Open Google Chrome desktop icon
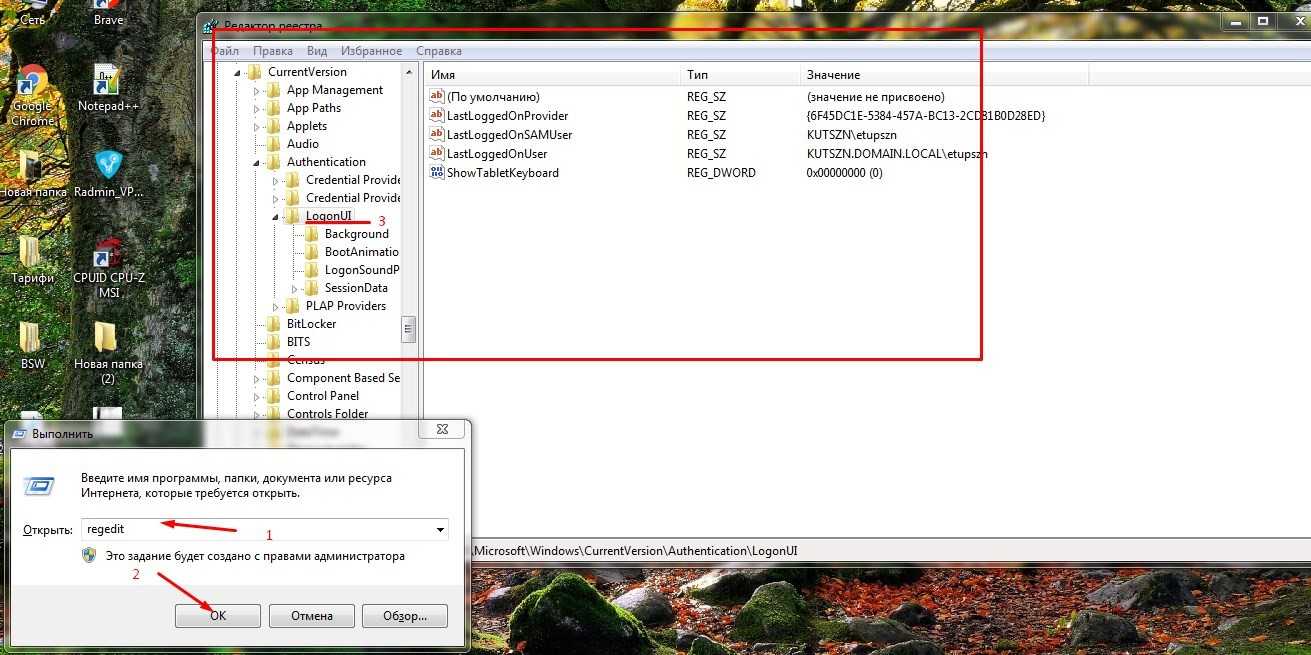1311x655 pixels. tap(32, 85)
